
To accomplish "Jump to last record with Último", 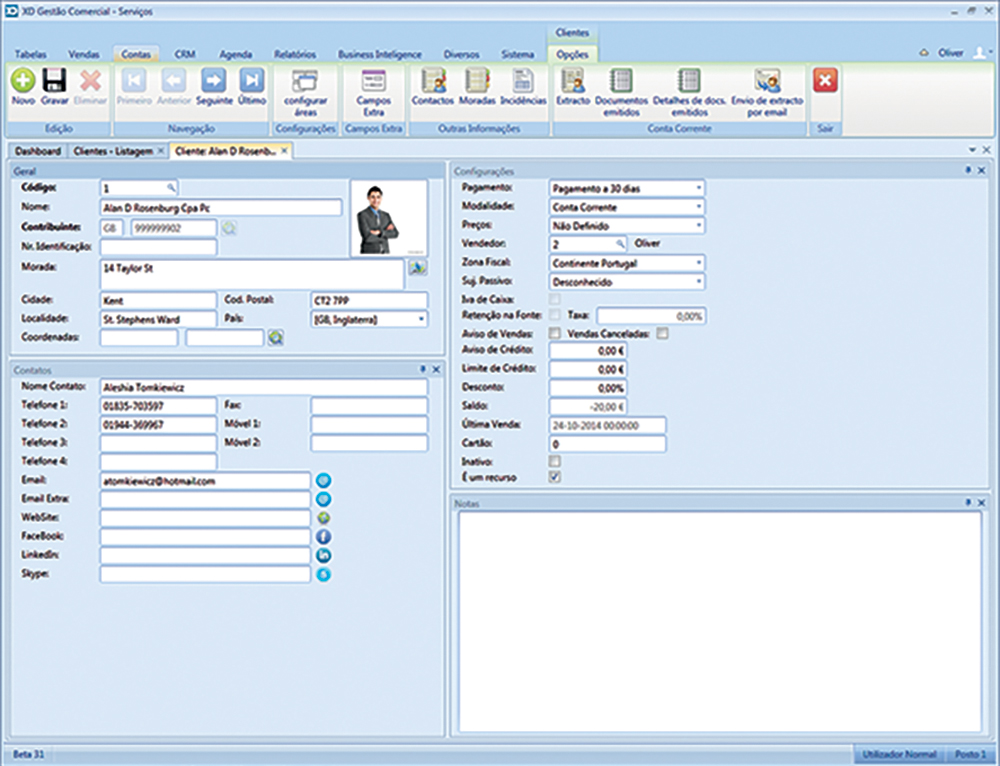I will point(252,82).
